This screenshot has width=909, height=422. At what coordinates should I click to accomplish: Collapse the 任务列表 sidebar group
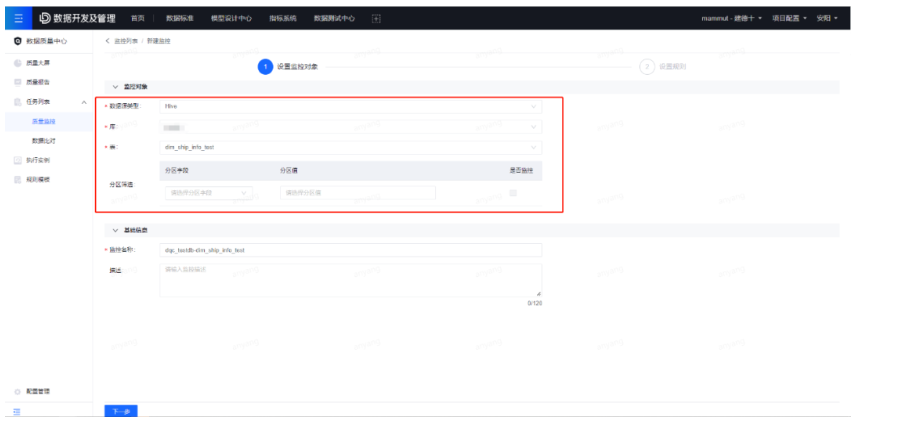click(x=85, y=102)
